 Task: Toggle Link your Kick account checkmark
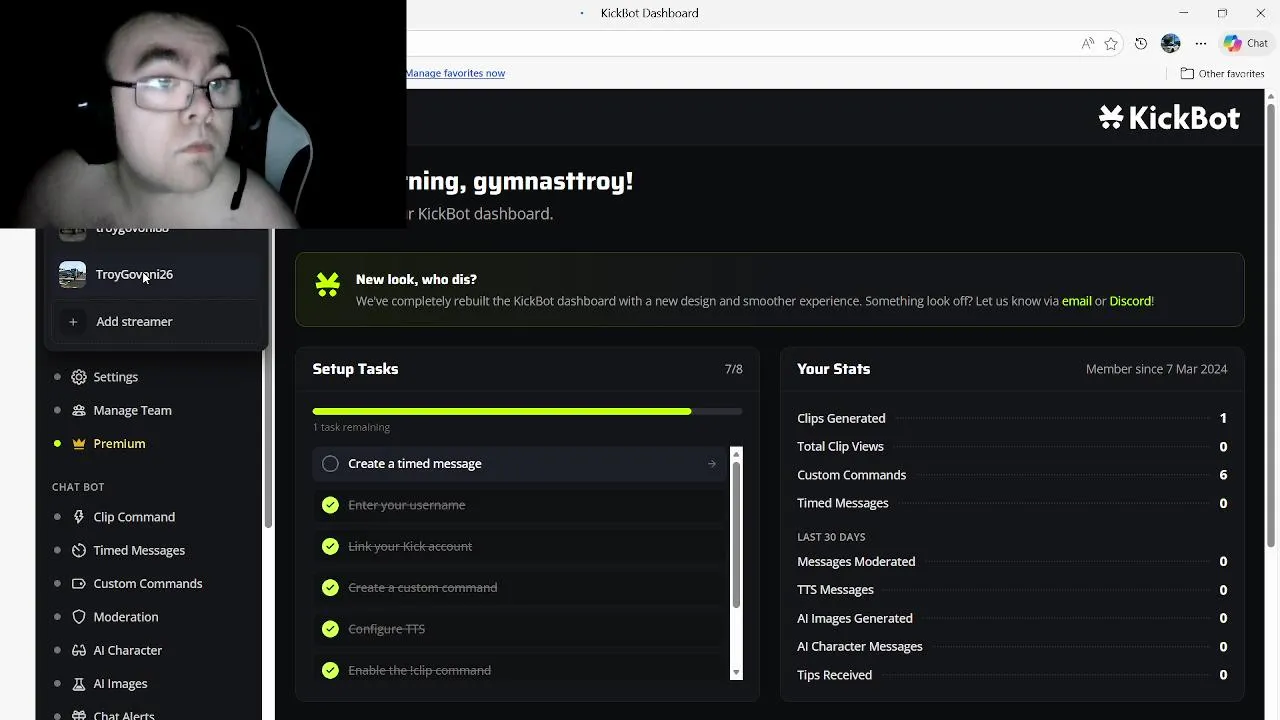pos(330,546)
